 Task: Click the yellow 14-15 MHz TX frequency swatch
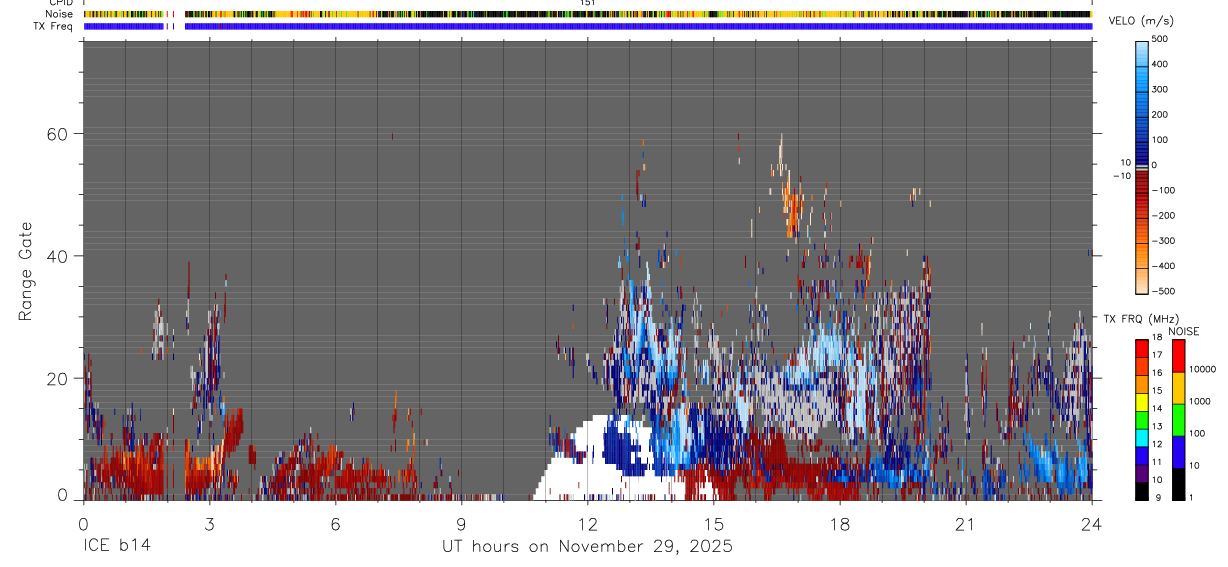pyautogui.click(x=1141, y=402)
